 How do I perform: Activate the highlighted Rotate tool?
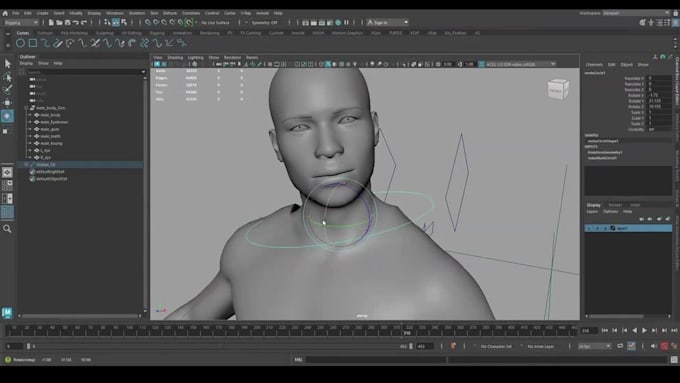point(7,116)
